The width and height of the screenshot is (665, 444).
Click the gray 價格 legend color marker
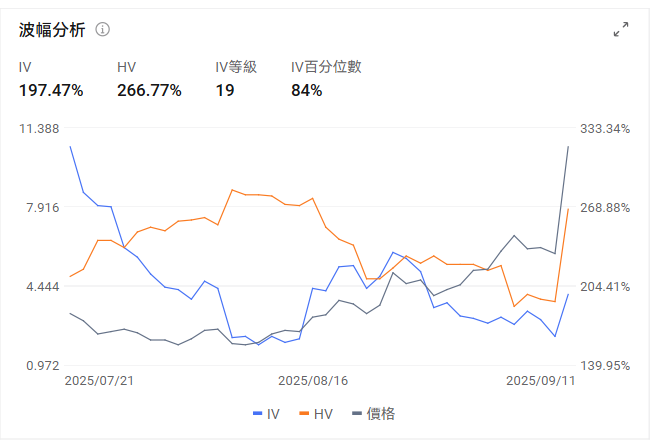(x=357, y=413)
